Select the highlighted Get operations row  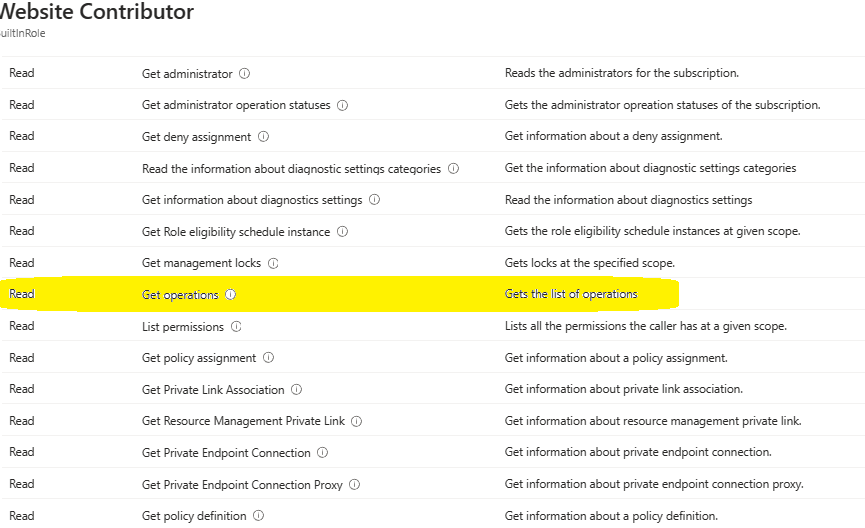point(432,294)
